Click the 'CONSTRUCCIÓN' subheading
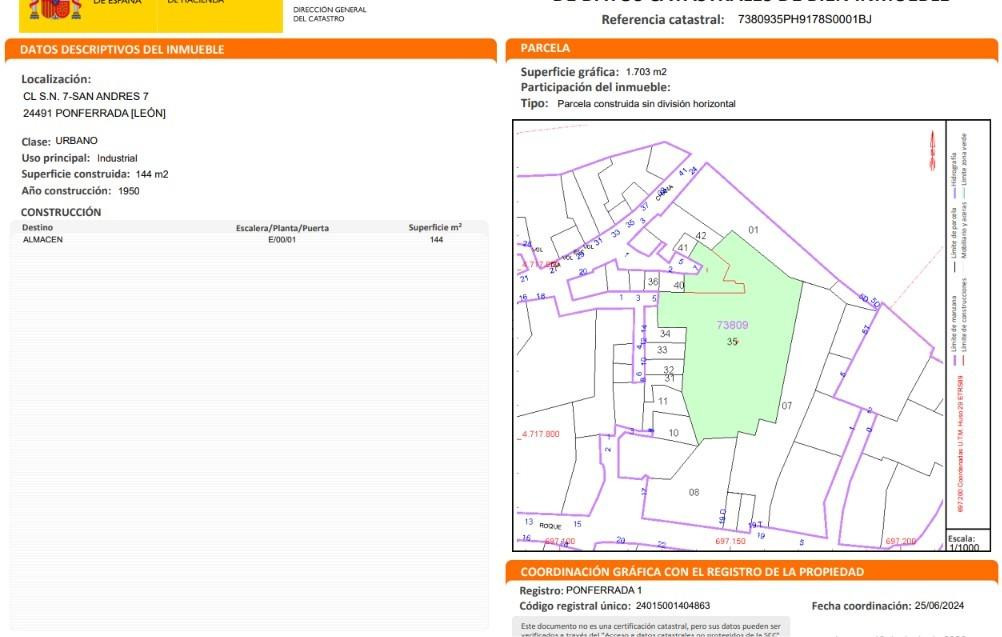 click(x=61, y=212)
